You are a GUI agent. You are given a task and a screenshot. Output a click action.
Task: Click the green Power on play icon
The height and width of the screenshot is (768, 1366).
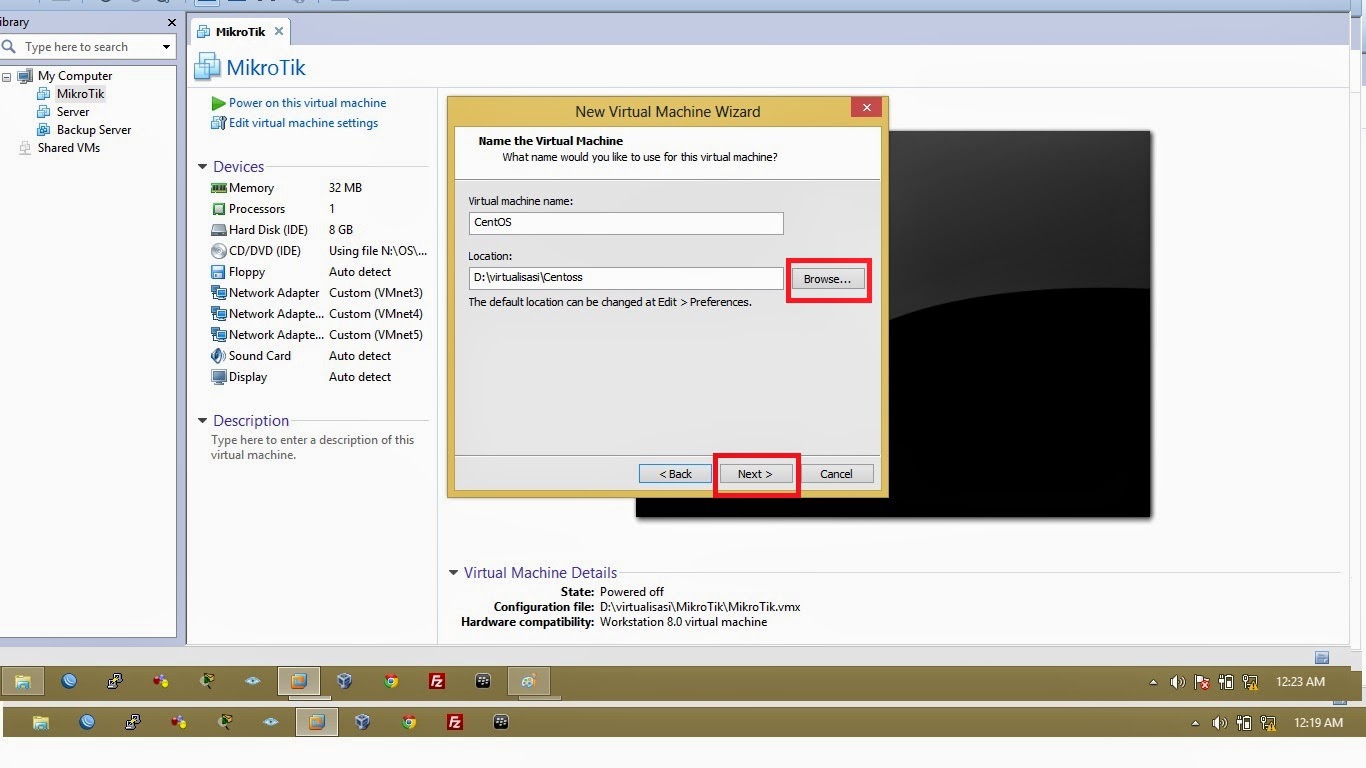point(219,103)
